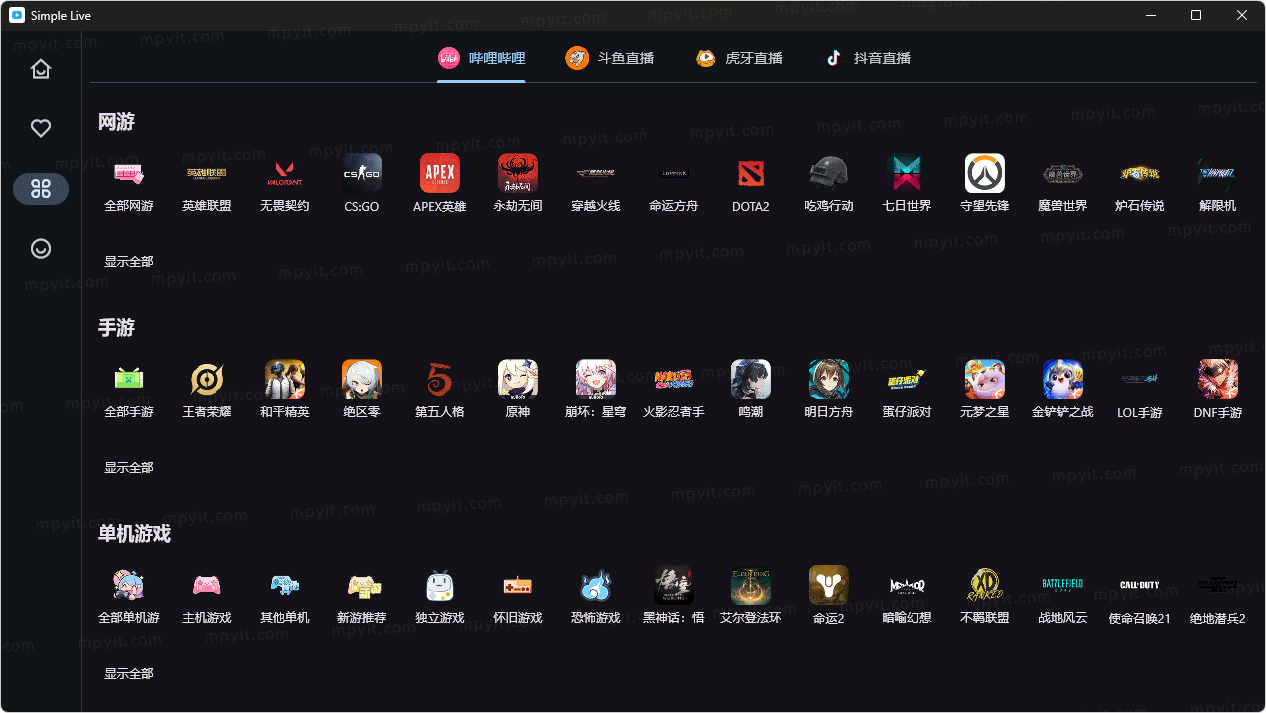Open 新游推荐 category
Viewport: 1266px width, 713px height.
click(x=362, y=595)
